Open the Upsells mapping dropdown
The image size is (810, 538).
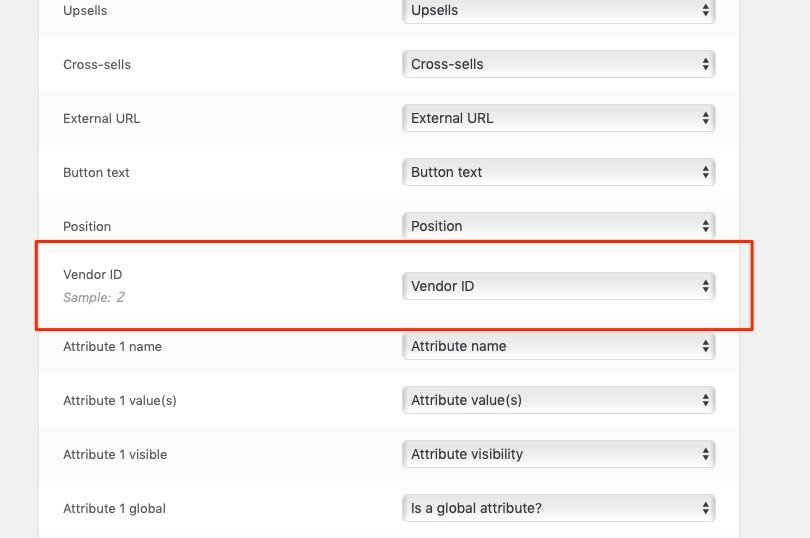[558, 10]
